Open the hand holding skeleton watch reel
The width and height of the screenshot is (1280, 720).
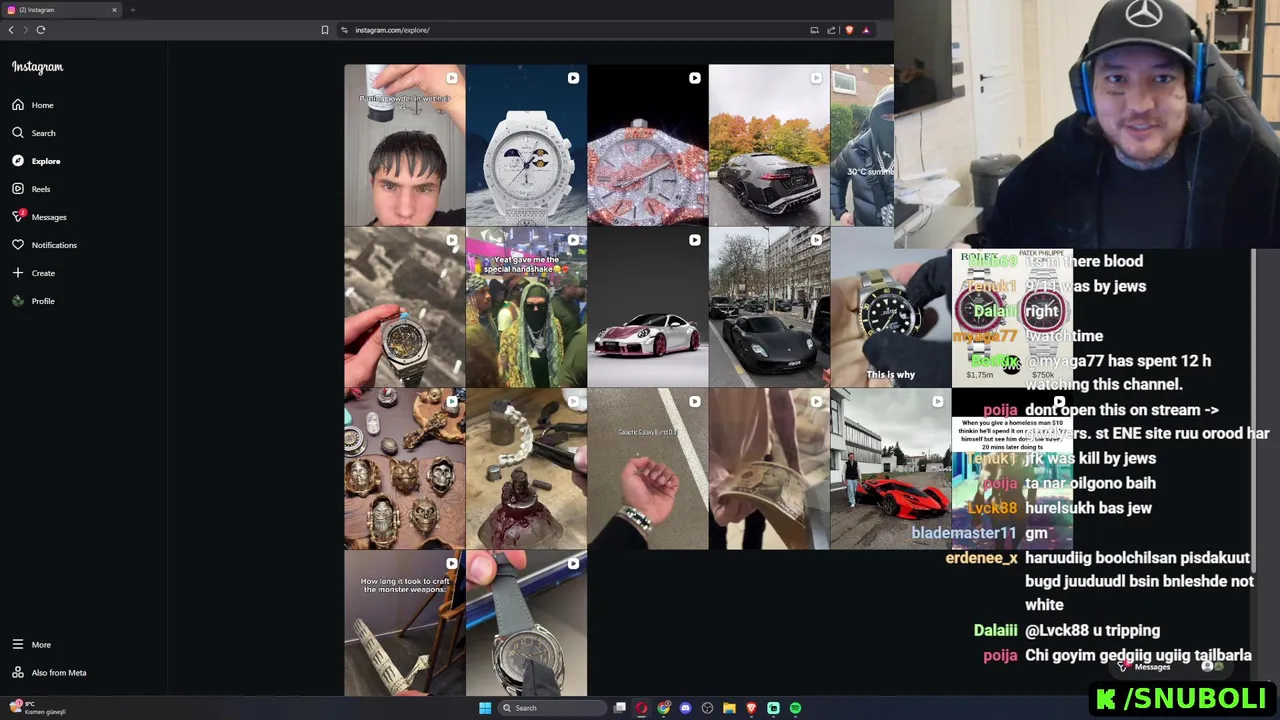pos(405,307)
